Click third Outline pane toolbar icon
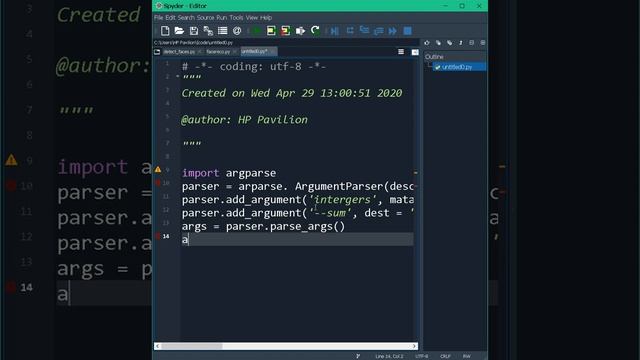Viewport: 640px width, 360px height. click(449, 43)
